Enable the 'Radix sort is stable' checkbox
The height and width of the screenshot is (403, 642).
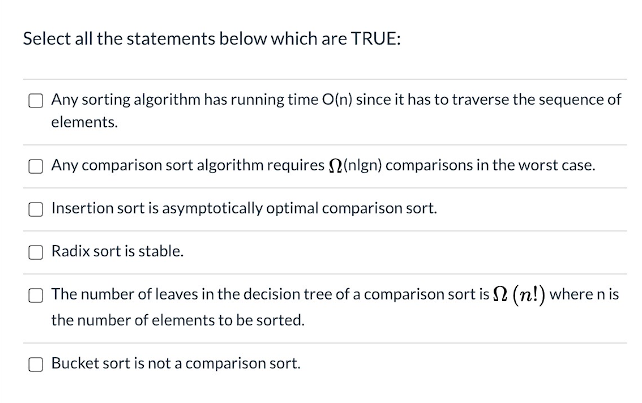pyautogui.click(x=36, y=252)
